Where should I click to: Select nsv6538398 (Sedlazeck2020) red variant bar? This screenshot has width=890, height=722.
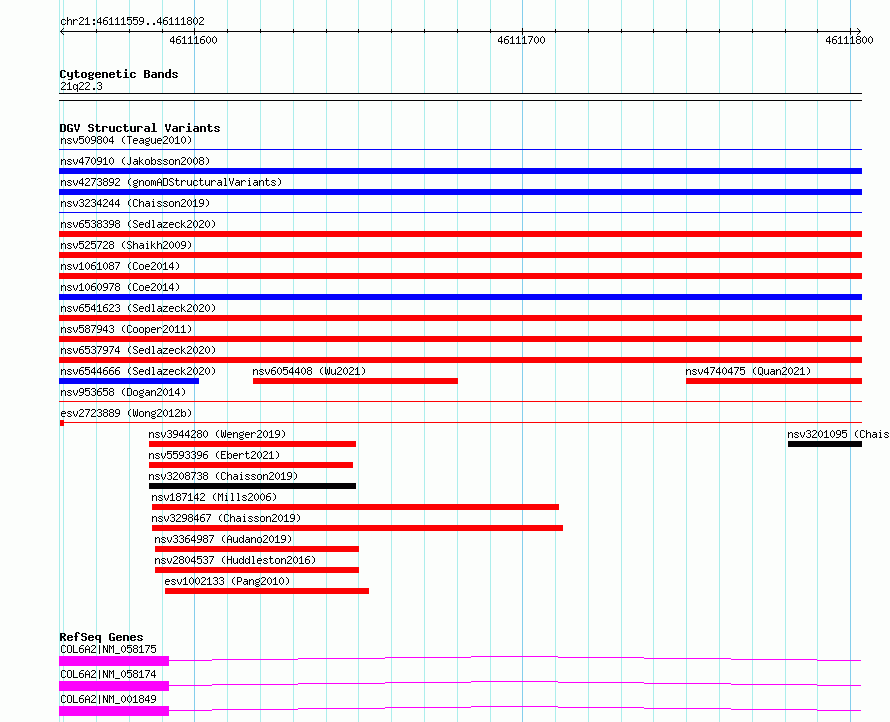tap(460, 234)
